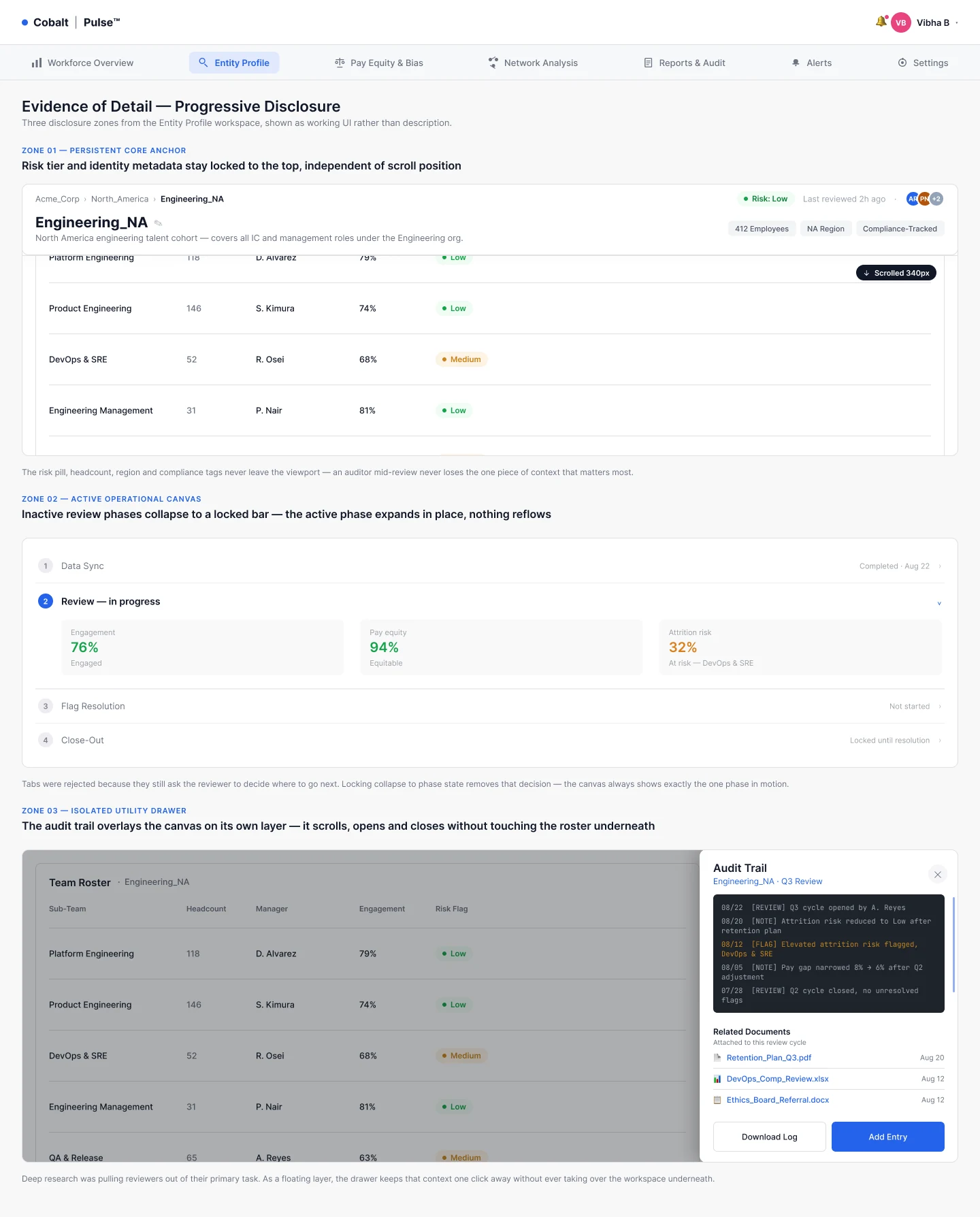Image resolution: width=980 pixels, height=1217 pixels.
Task: Click the Engagement 76% card
Action: tap(202, 647)
